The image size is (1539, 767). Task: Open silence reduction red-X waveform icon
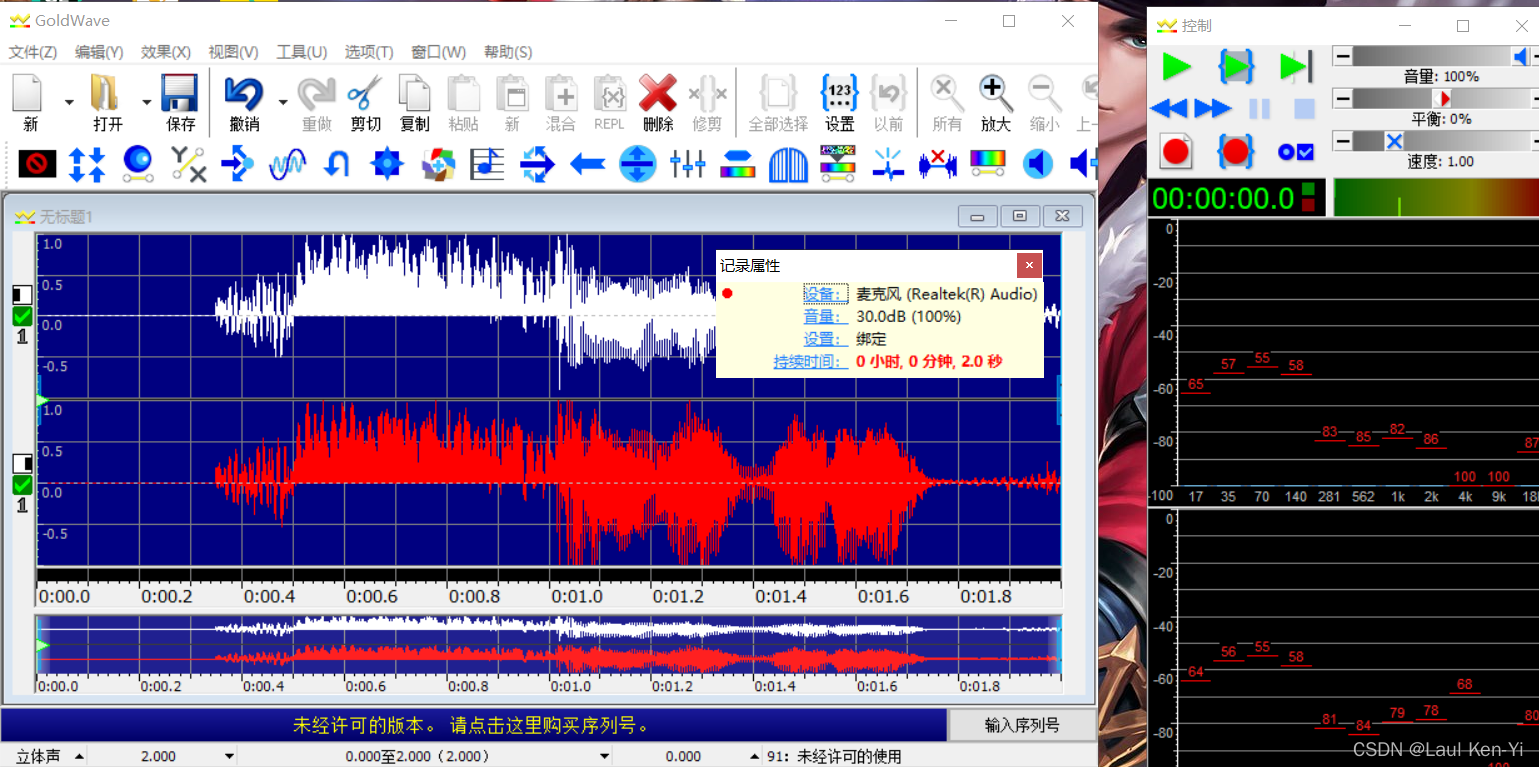click(x=938, y=163)
